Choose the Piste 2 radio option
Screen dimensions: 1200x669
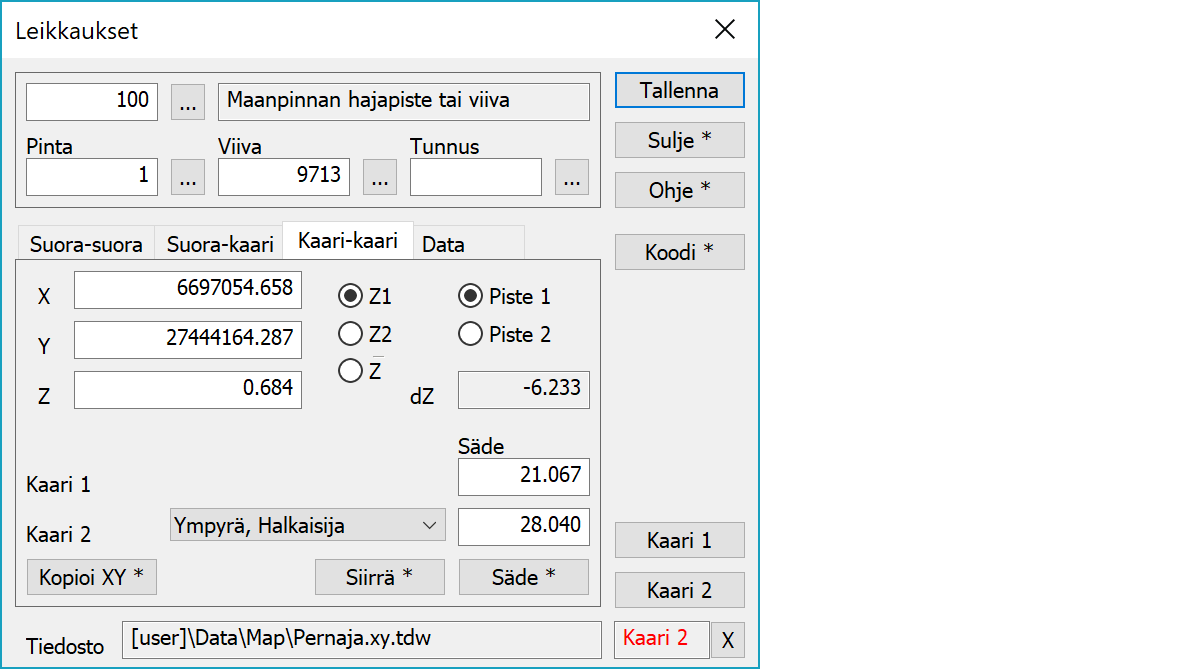470,334
